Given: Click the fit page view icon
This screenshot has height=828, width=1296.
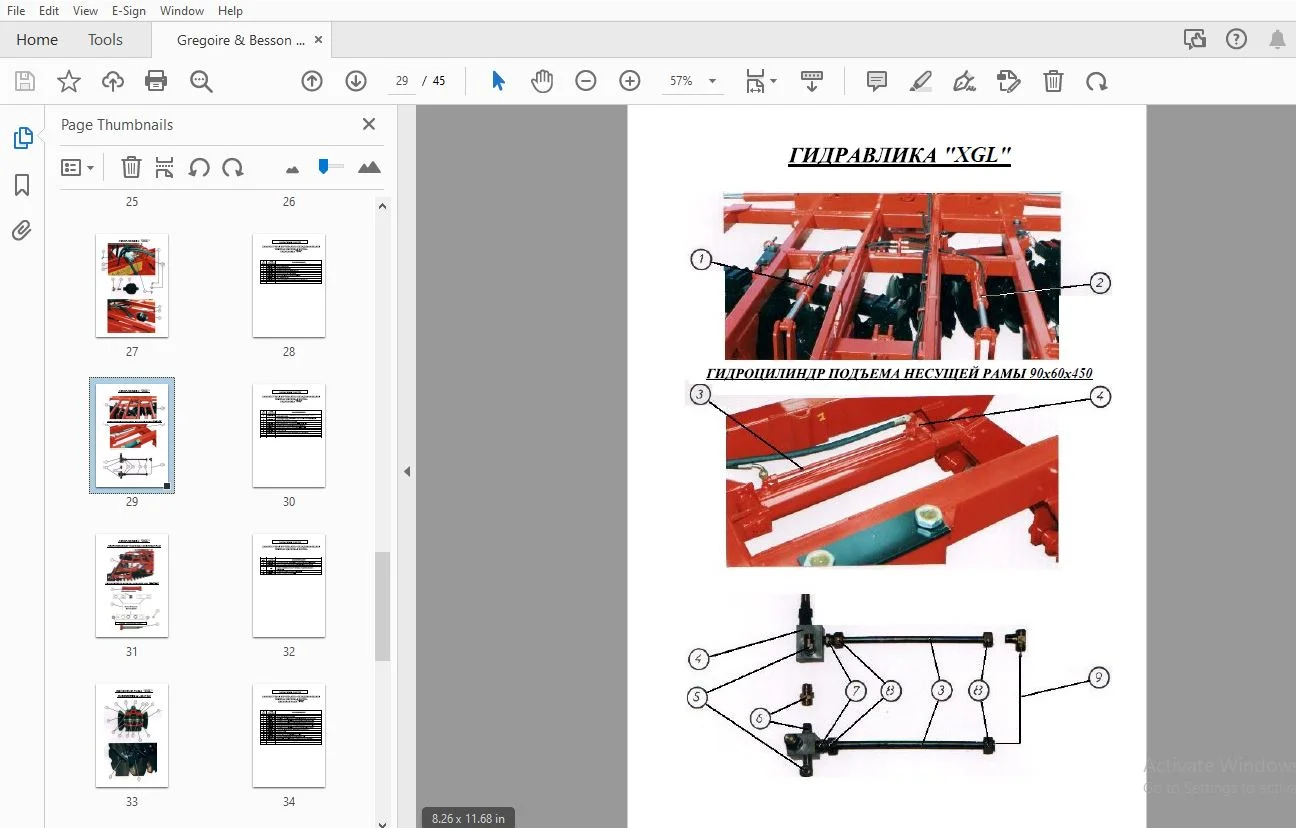Looking at the screenshot, I should [x=755, y=82].
